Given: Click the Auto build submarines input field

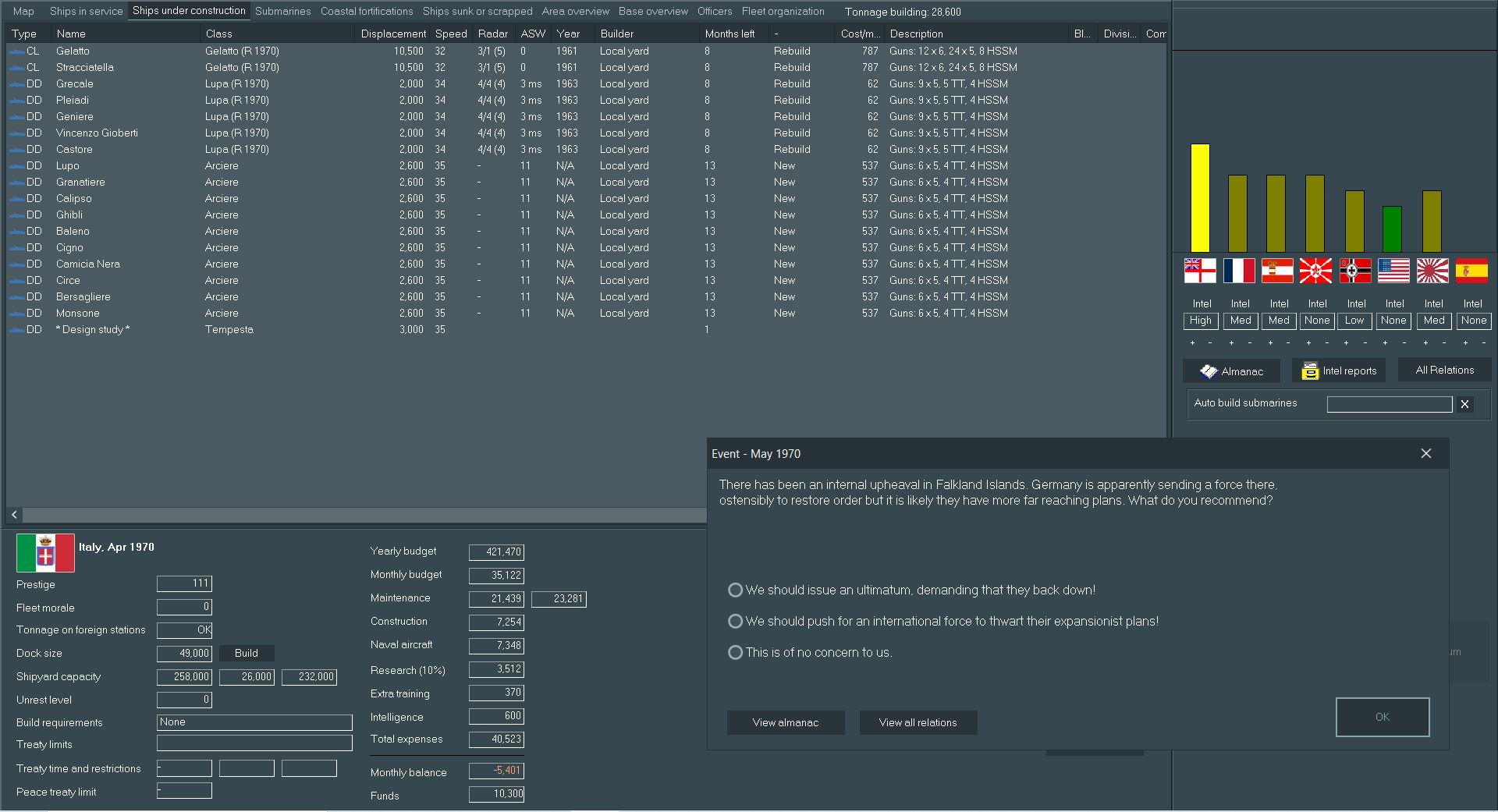Looking at the screenshot, I should pos(1390,404).
